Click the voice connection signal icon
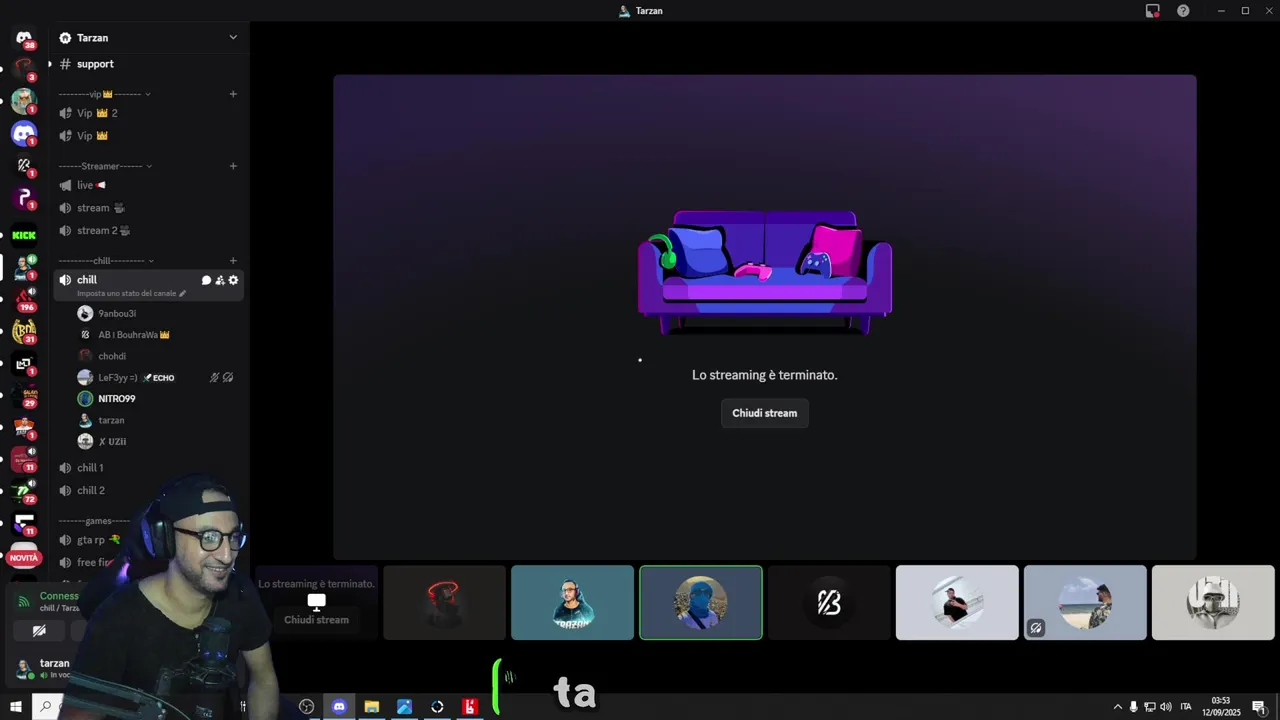Image resolution: width=1280 pixels, height=720 pixels. [x=24, y=601]
